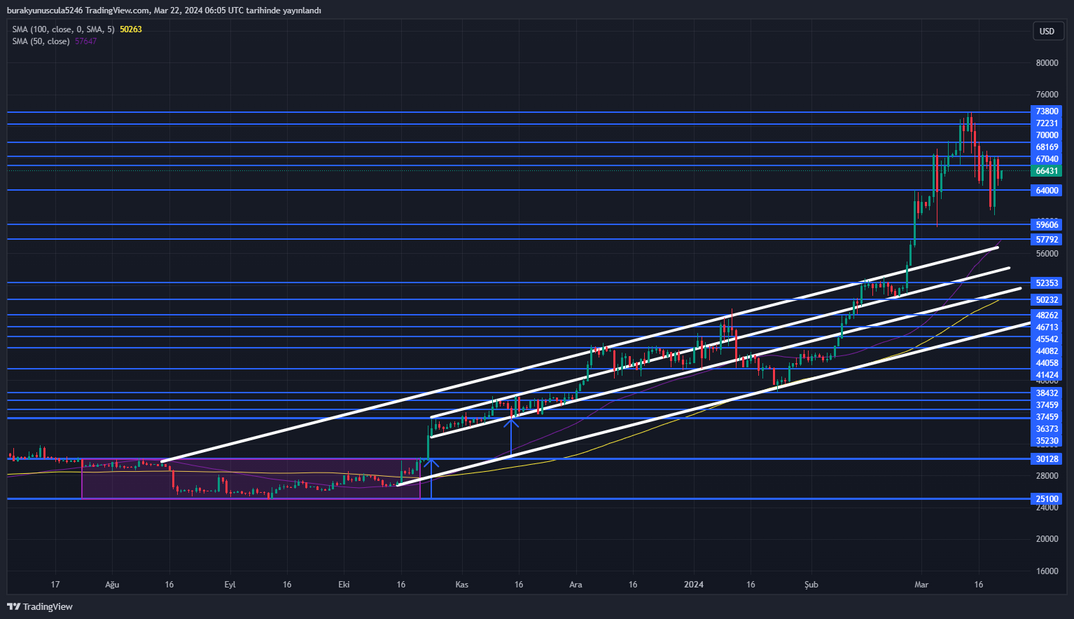Select the 44082 price level label

coord(1047,351)
